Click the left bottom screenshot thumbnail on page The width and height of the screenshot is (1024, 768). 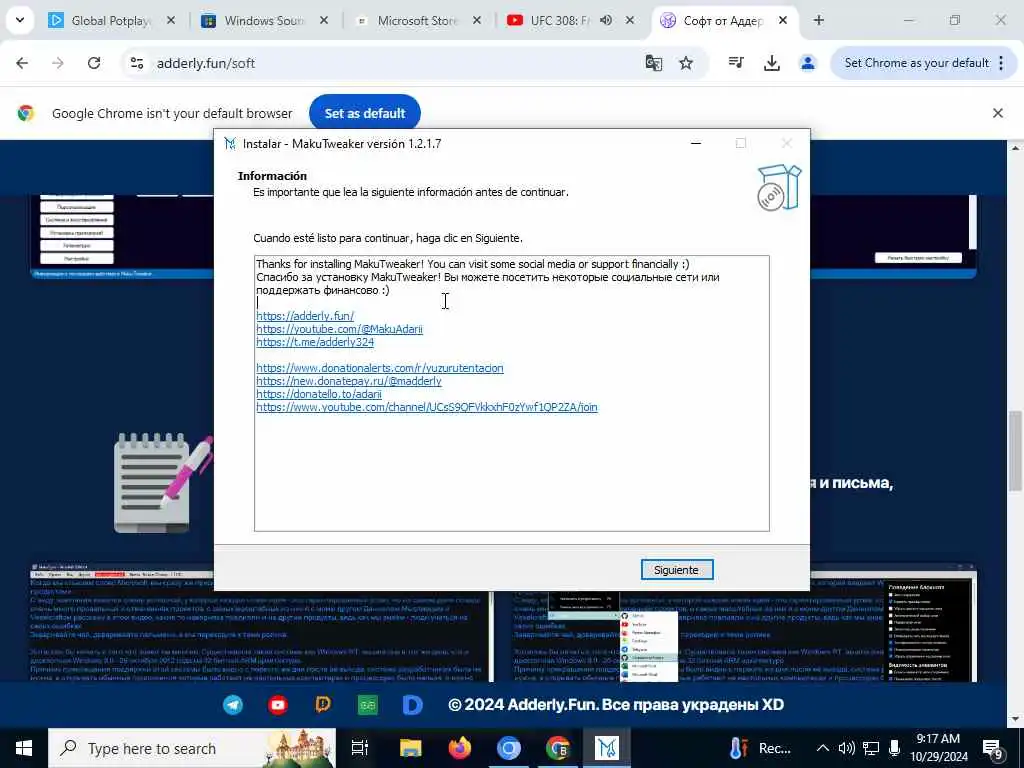(x=260, y=624)
